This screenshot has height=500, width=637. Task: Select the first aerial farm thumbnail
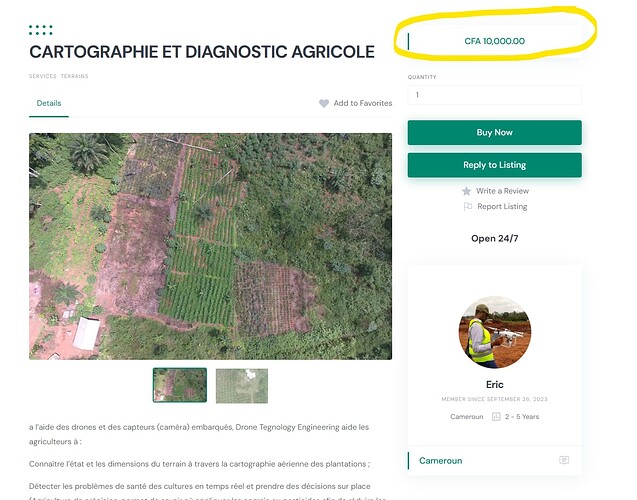[180, 385]
